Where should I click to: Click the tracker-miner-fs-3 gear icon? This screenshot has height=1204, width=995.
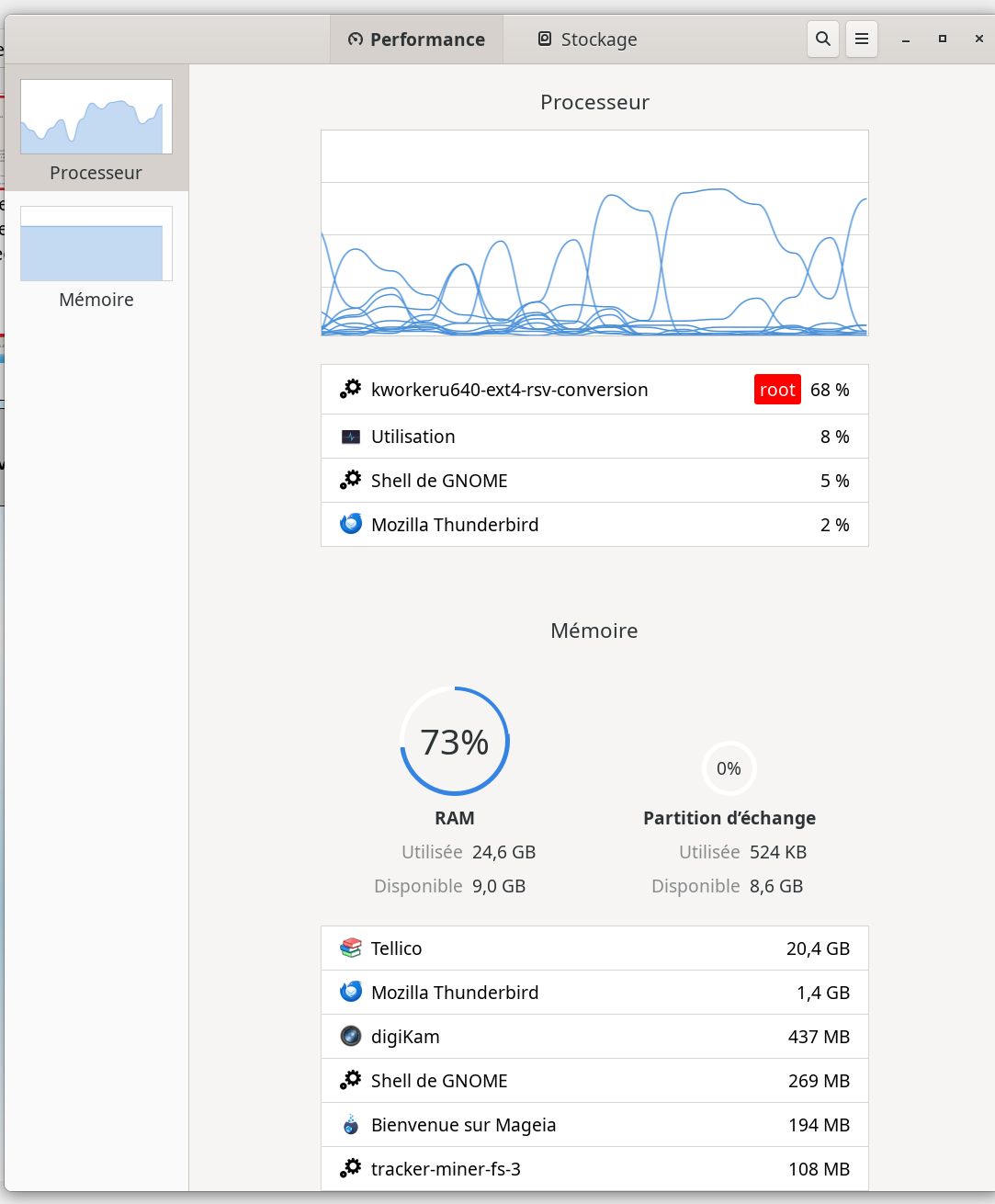tap(351, 1168)
